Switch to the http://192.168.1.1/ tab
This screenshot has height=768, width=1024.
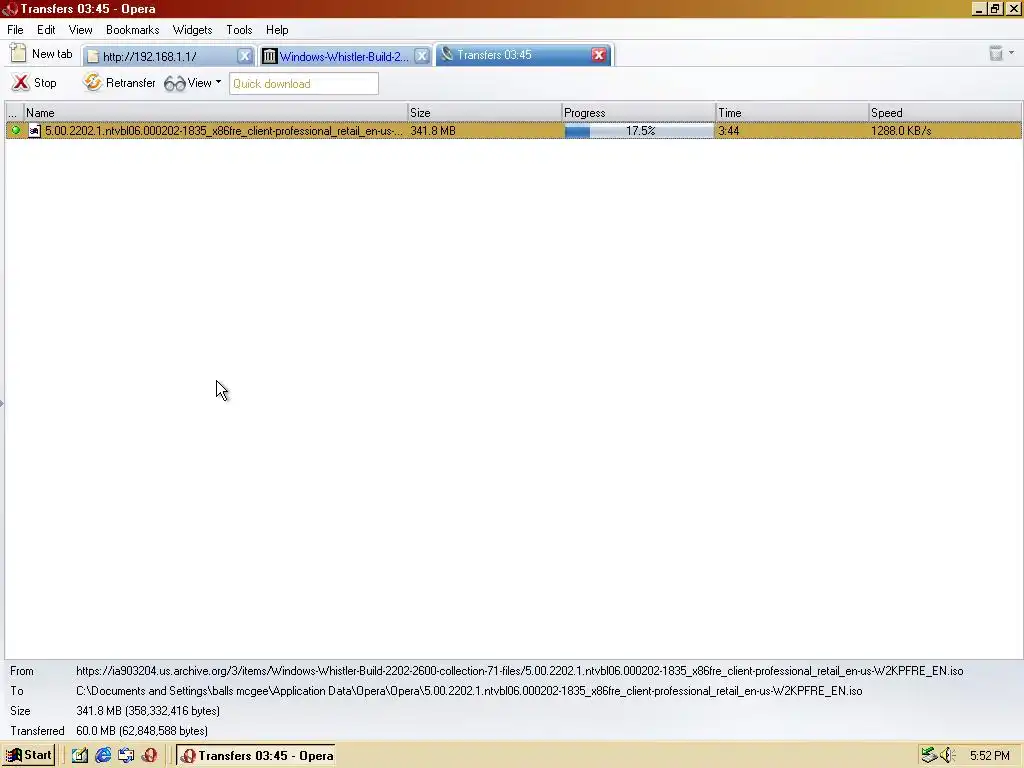pyautogui.click(x=168, y=56)
